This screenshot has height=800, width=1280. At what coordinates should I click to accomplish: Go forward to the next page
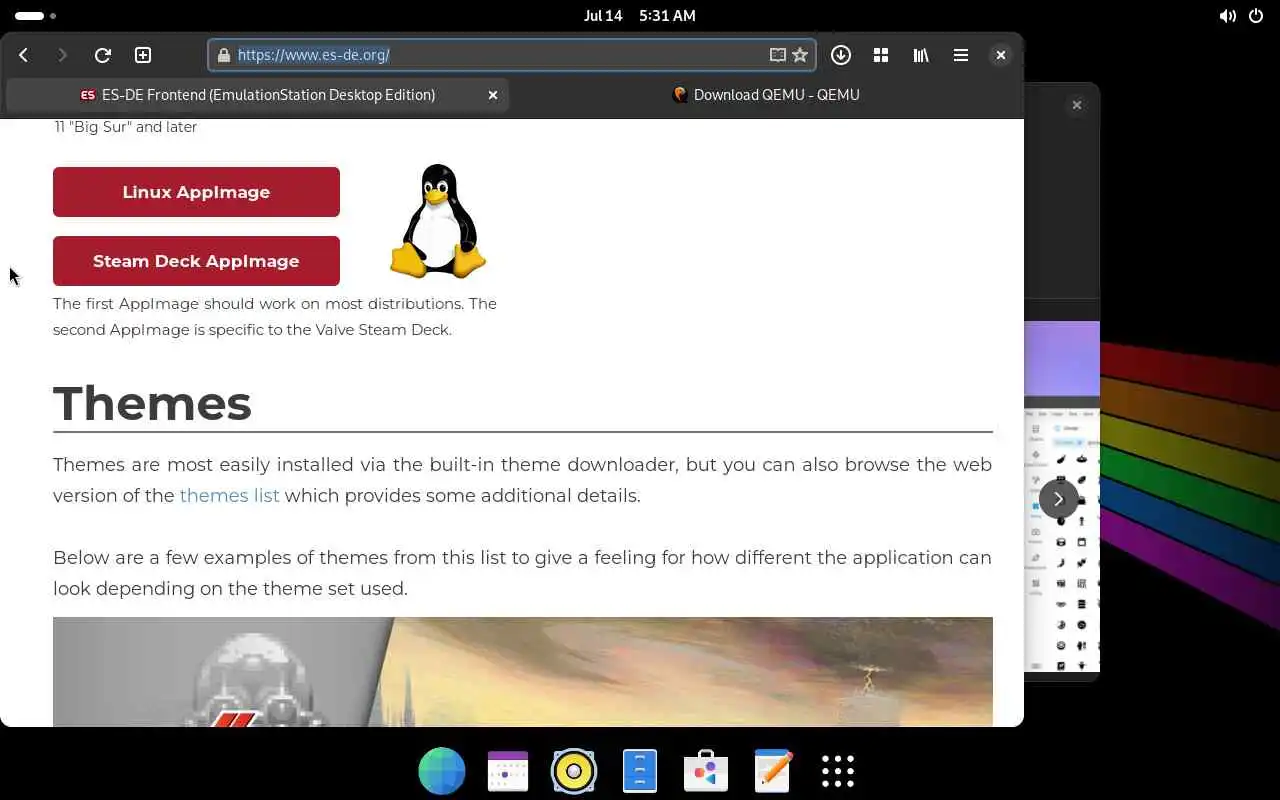click(x=62, y=55)
